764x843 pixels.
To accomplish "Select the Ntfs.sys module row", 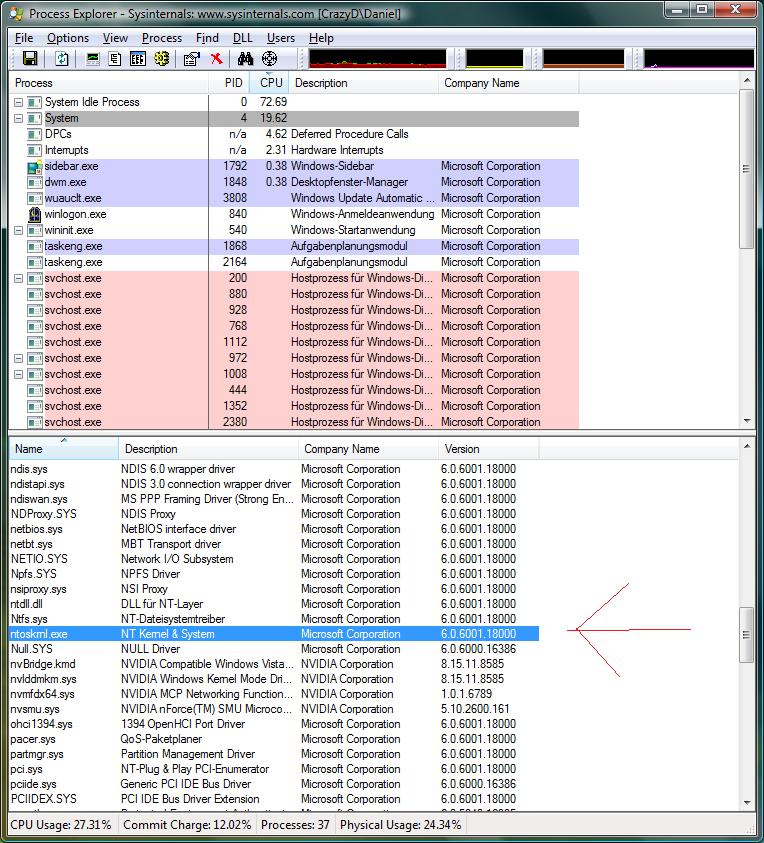I will point(274,619).
